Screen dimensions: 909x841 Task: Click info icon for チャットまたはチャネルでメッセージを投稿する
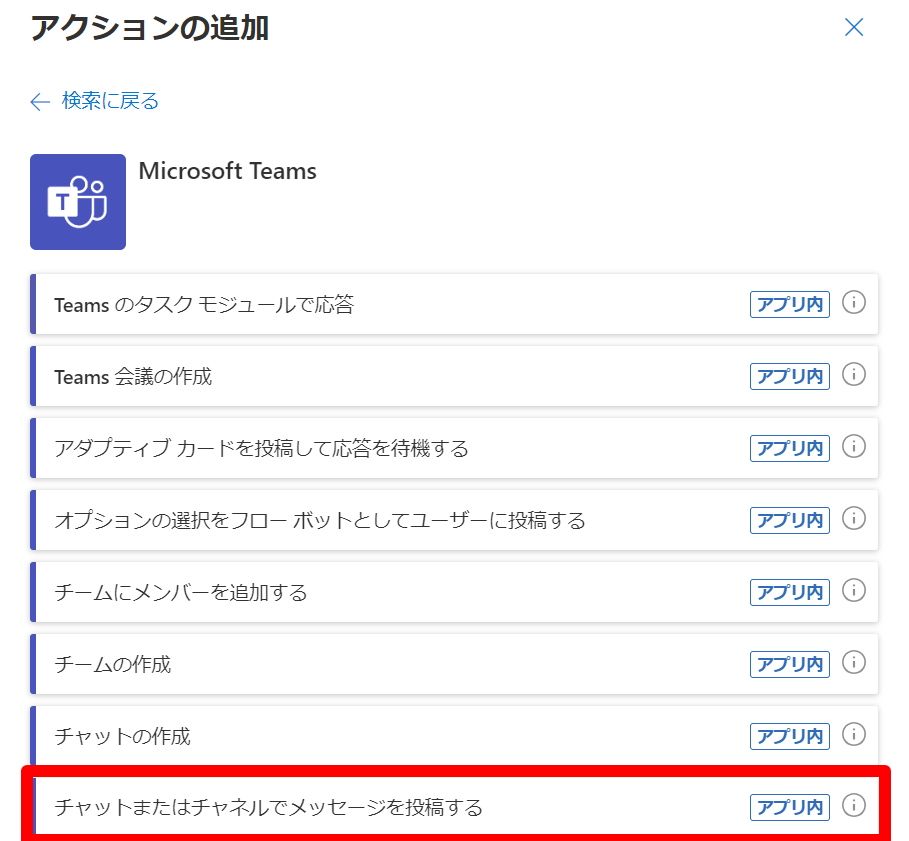(853, 805)
